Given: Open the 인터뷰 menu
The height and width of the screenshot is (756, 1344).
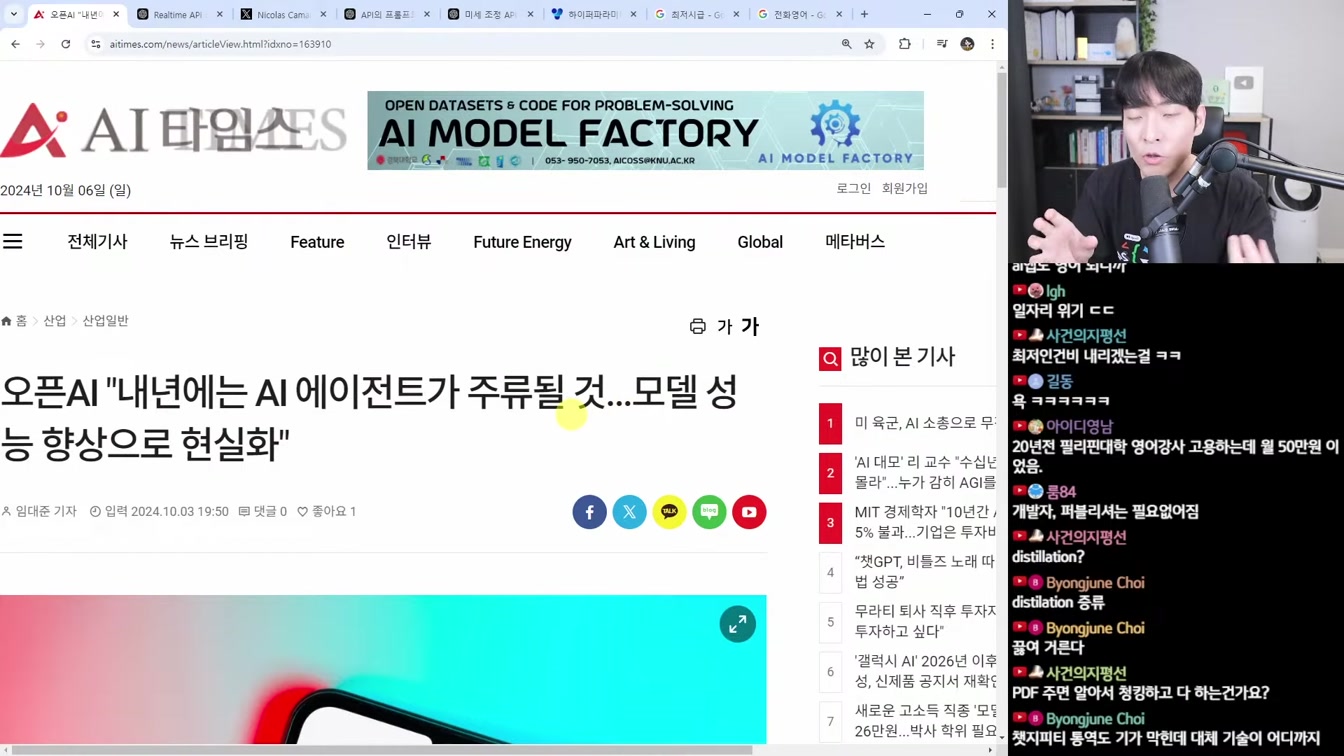Looking at the screenshot, I should 409,242.
